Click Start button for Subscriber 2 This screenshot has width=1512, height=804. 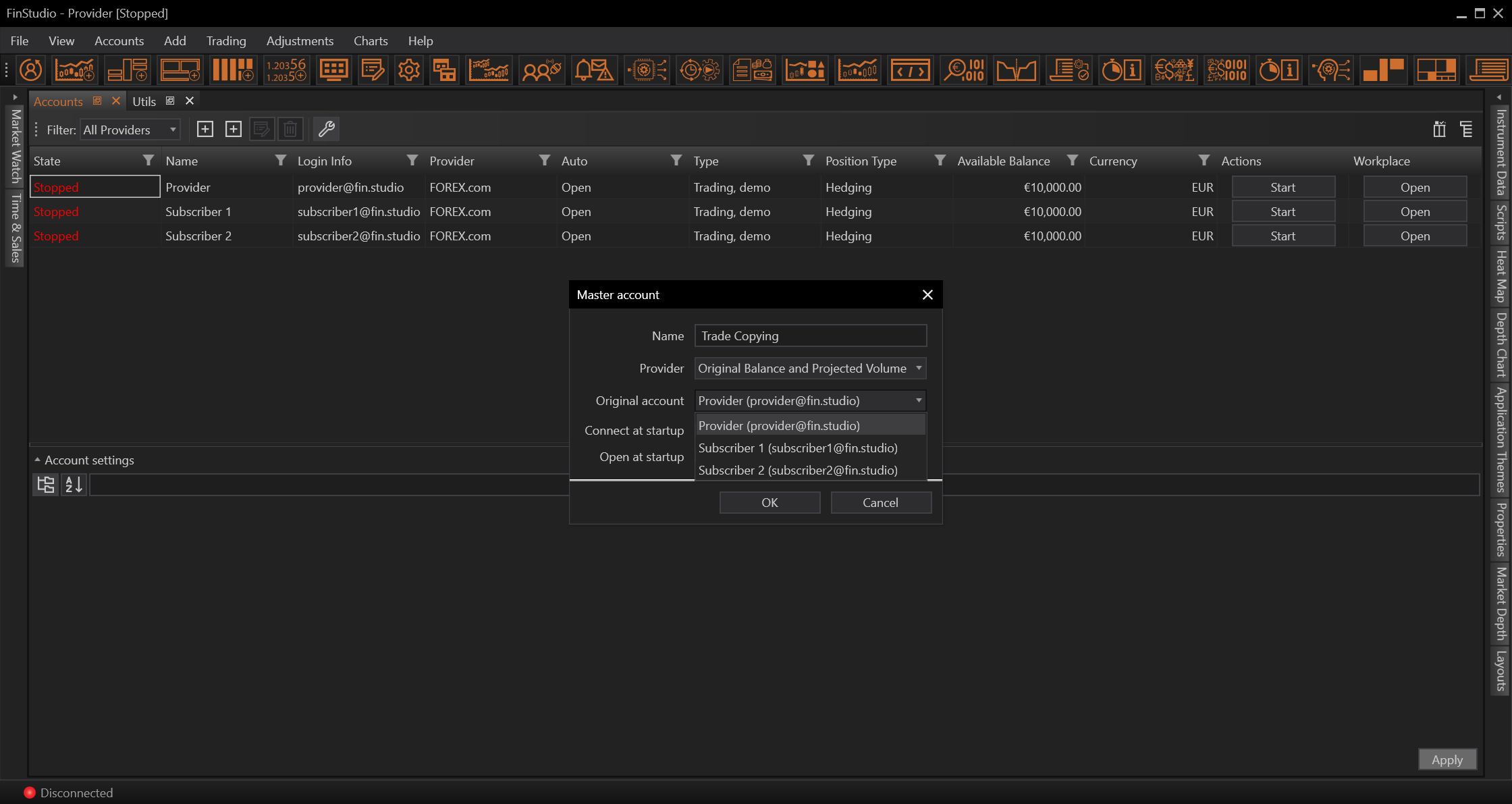coord(1282,236)
